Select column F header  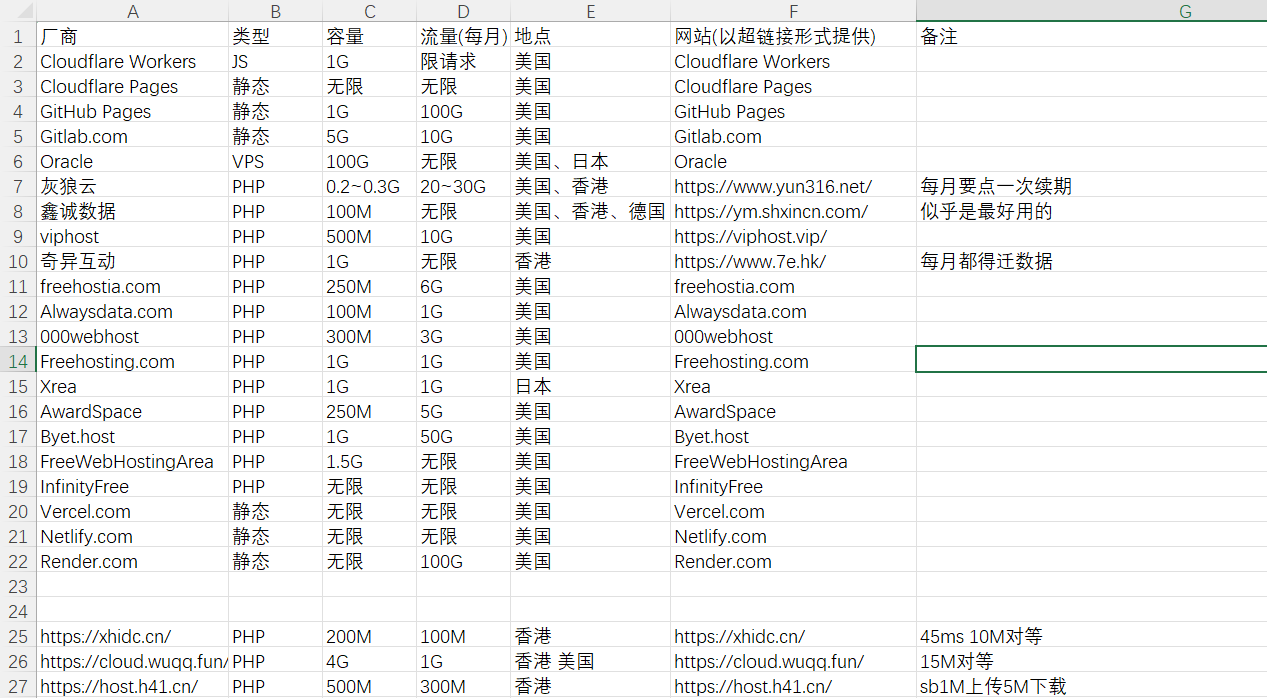point(793,11)
